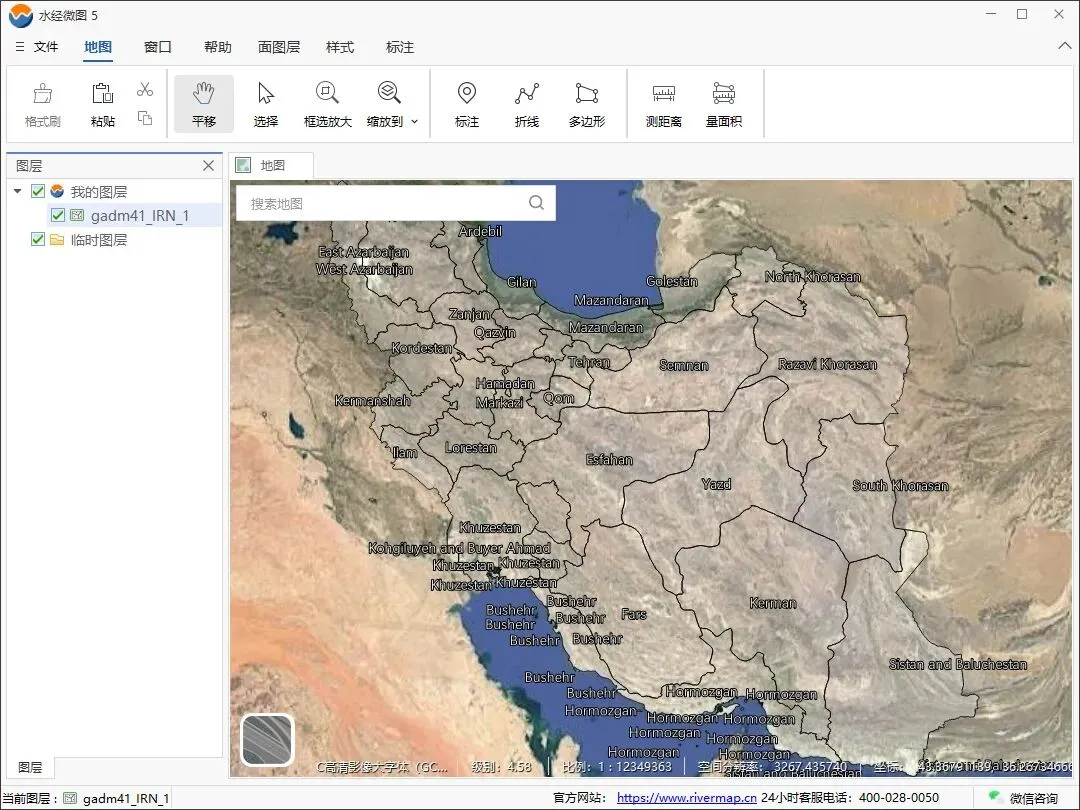Click the Esfahan province label on the map
Screen dimensions: 1080x810
click(609, 459)
